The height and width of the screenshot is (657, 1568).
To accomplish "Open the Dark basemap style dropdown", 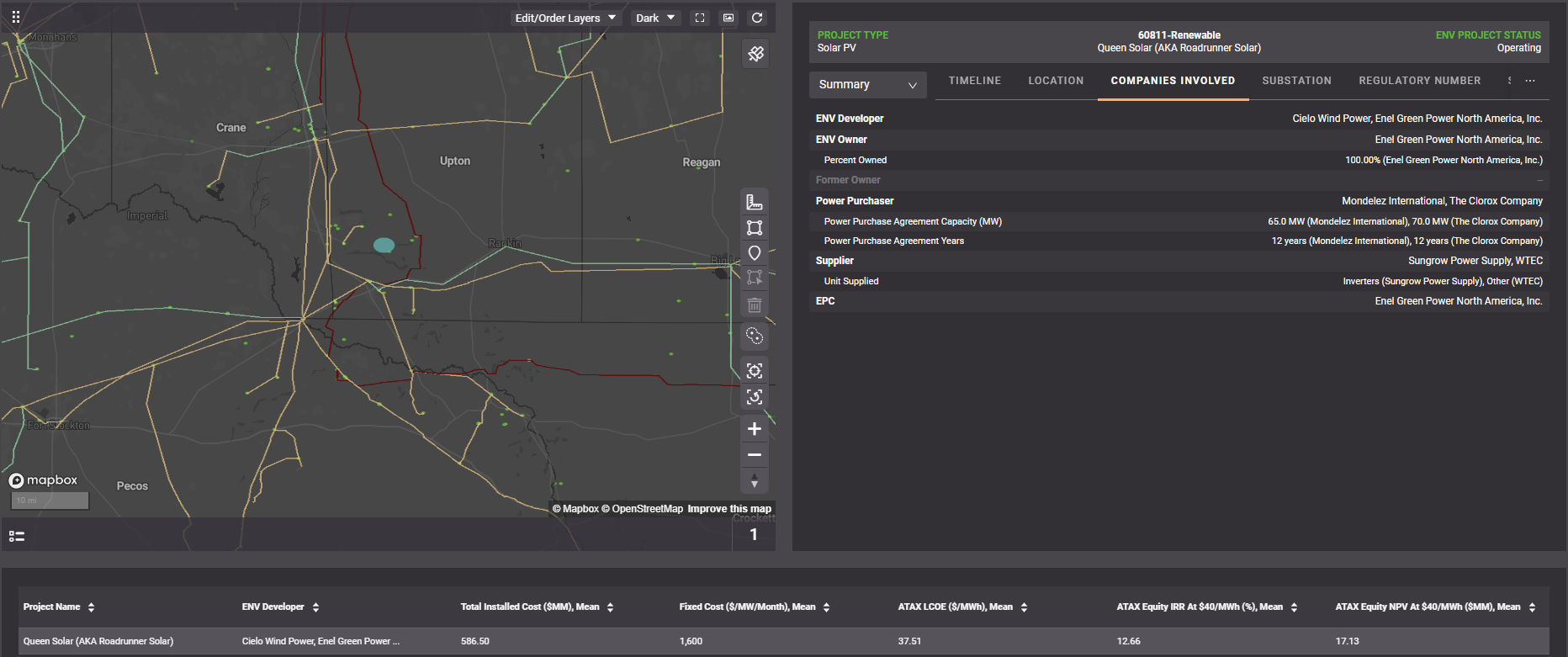I will (655, 18).
